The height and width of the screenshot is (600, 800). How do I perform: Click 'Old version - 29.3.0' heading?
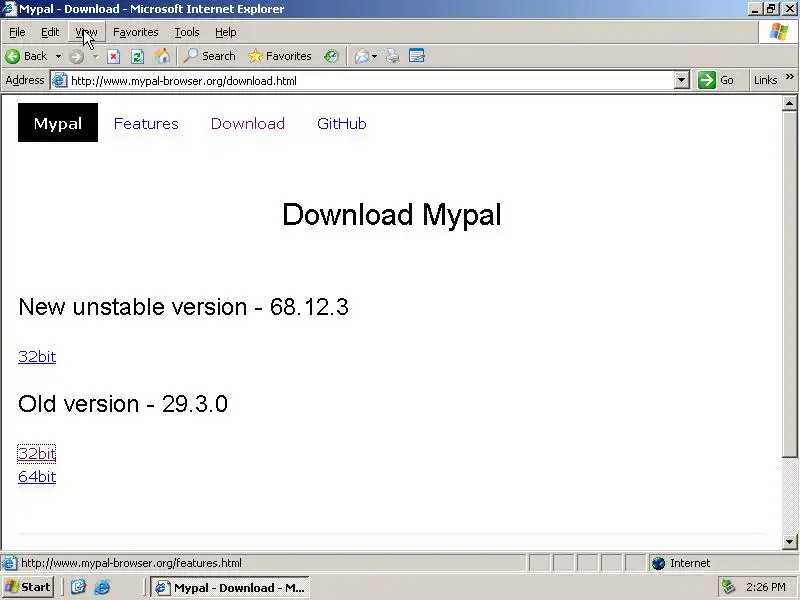pyautogui.click(x=122, y=404)
